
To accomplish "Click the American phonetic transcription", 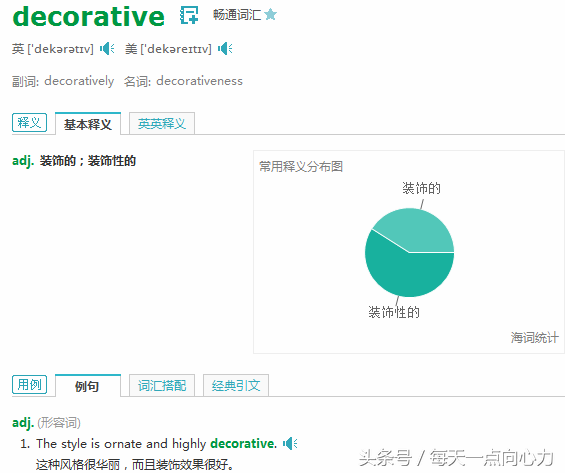I will point(176,49).
